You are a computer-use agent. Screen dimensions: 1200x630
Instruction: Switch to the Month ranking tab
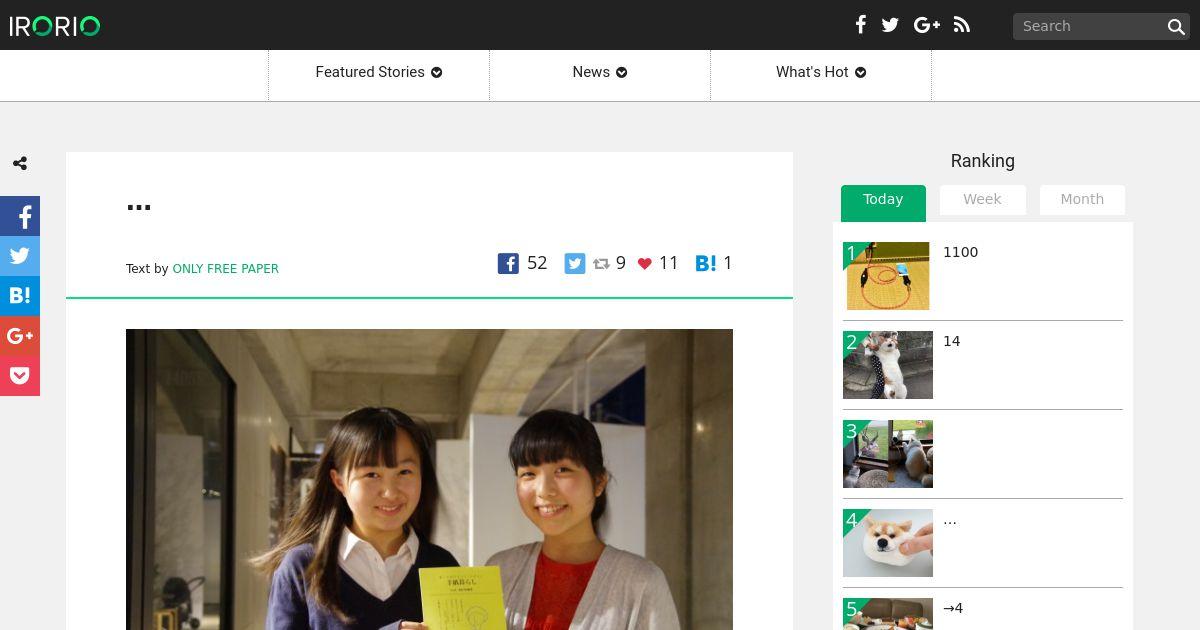1082,200
